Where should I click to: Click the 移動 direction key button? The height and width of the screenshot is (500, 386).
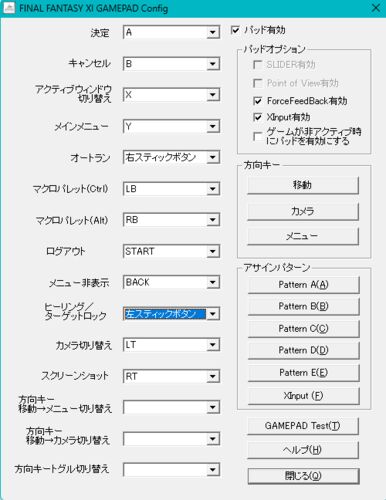303,185
